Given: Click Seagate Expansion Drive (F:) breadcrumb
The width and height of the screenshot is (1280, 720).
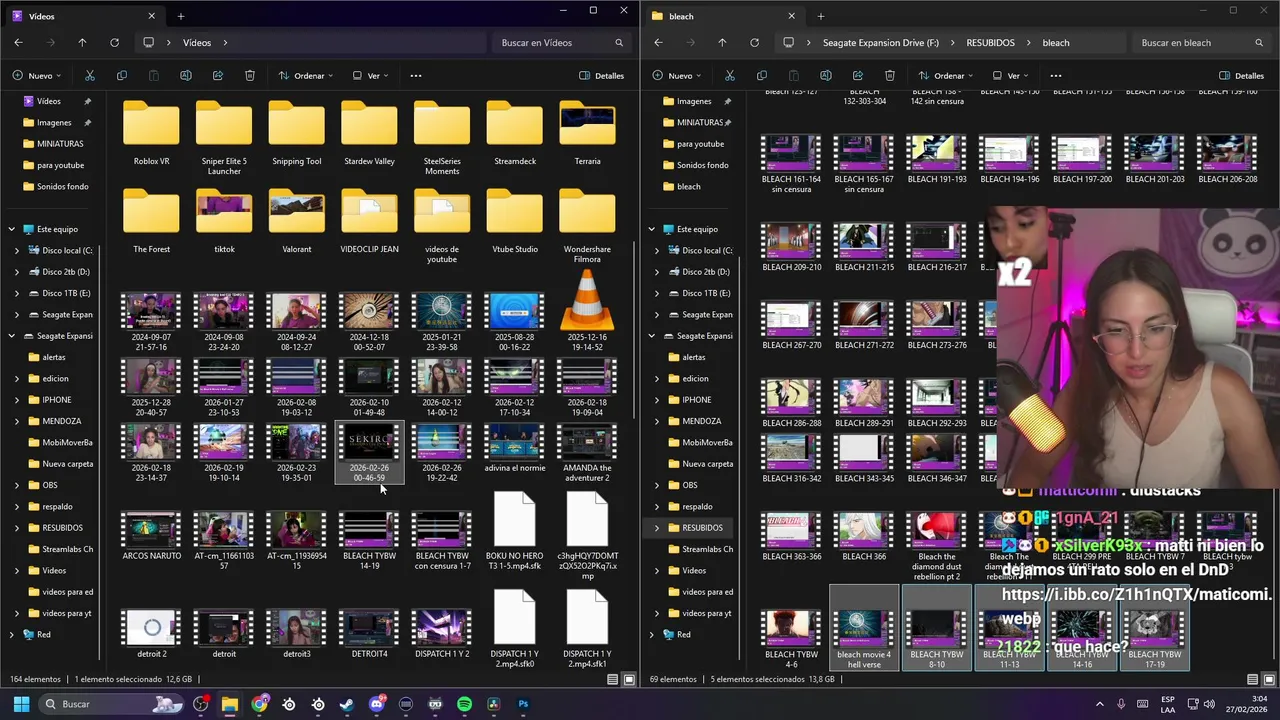Looking at the screenshot, I should click(x=880, y=43).
